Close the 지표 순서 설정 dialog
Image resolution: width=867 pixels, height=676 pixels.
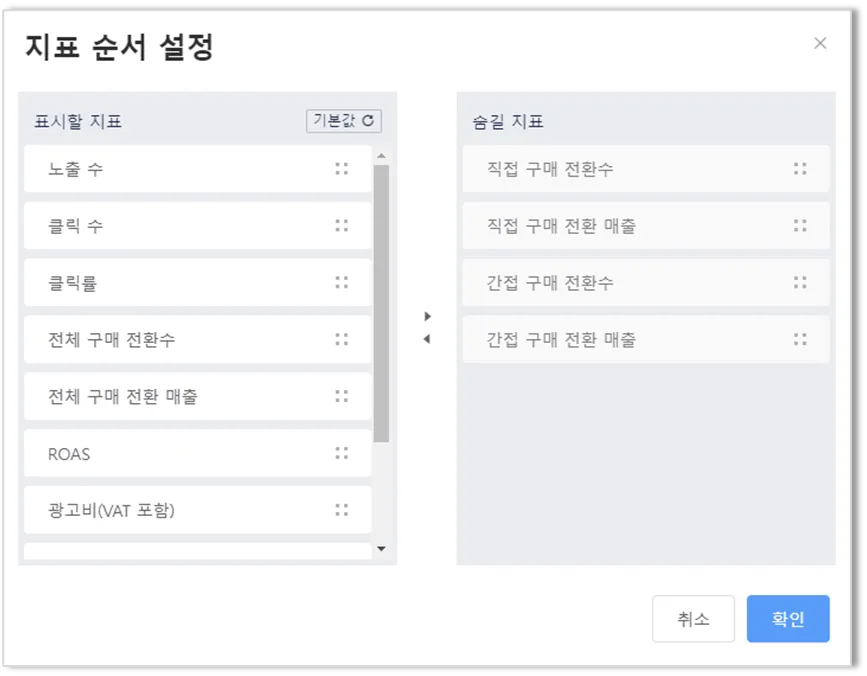tap(820, 43)
